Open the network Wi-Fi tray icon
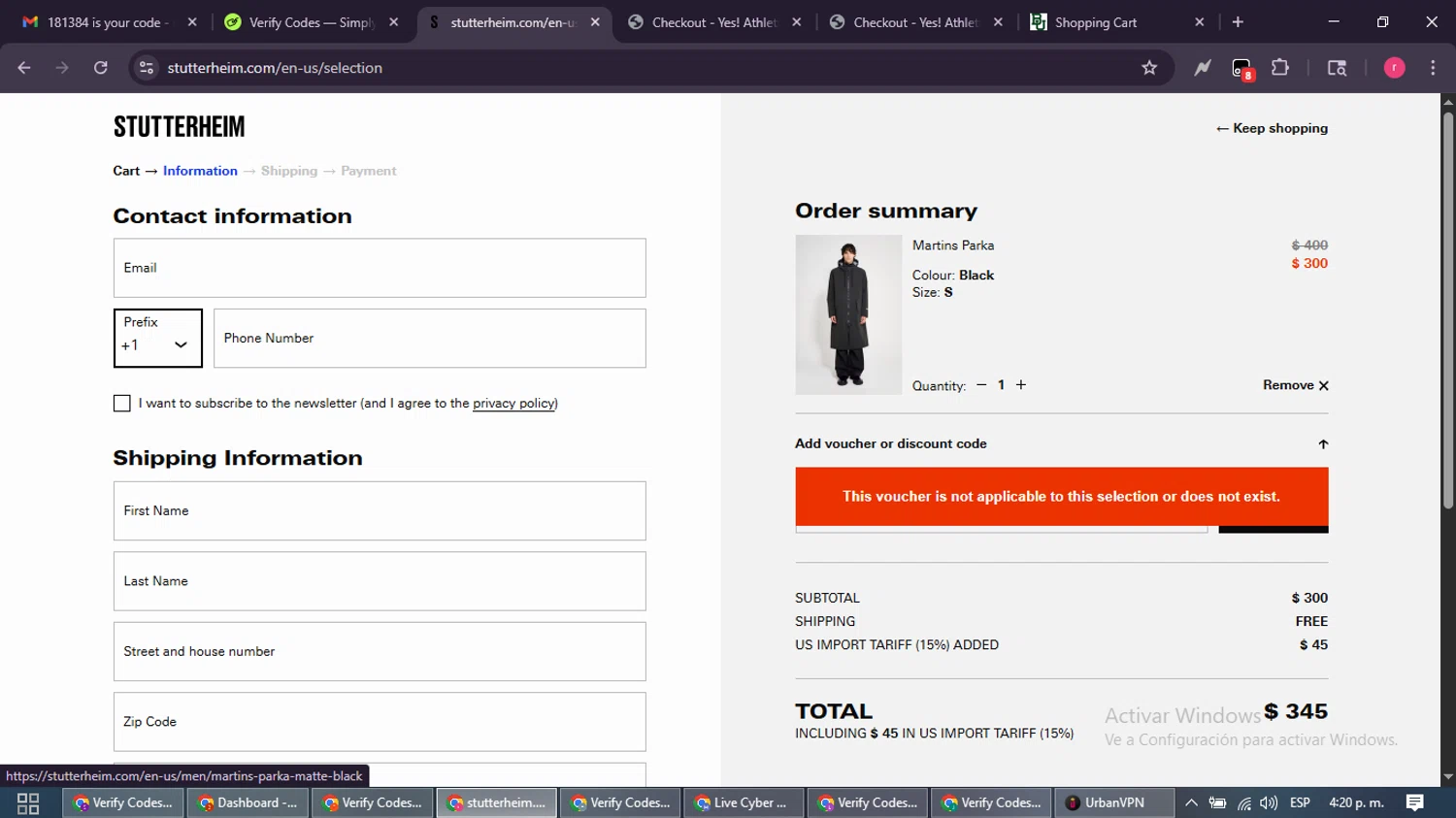The height and width of the screenshot is (818, 1456). (x=1244, y=802)
